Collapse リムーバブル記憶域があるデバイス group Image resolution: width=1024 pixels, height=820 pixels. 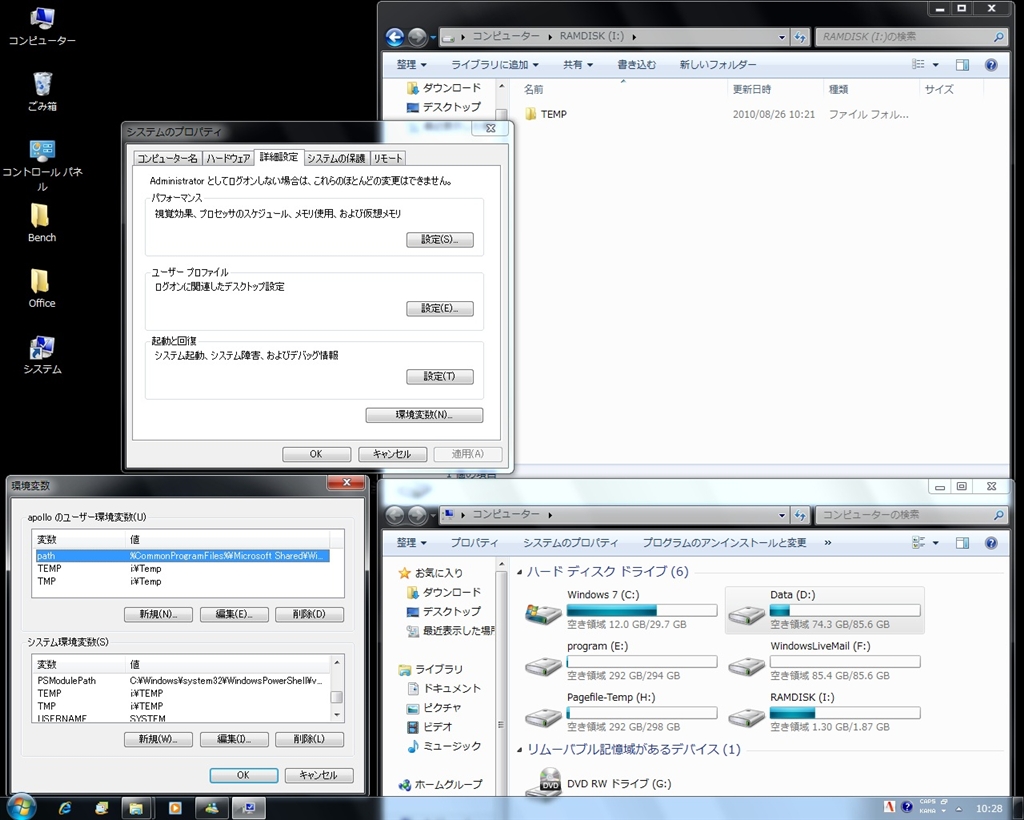pos(520,749)
